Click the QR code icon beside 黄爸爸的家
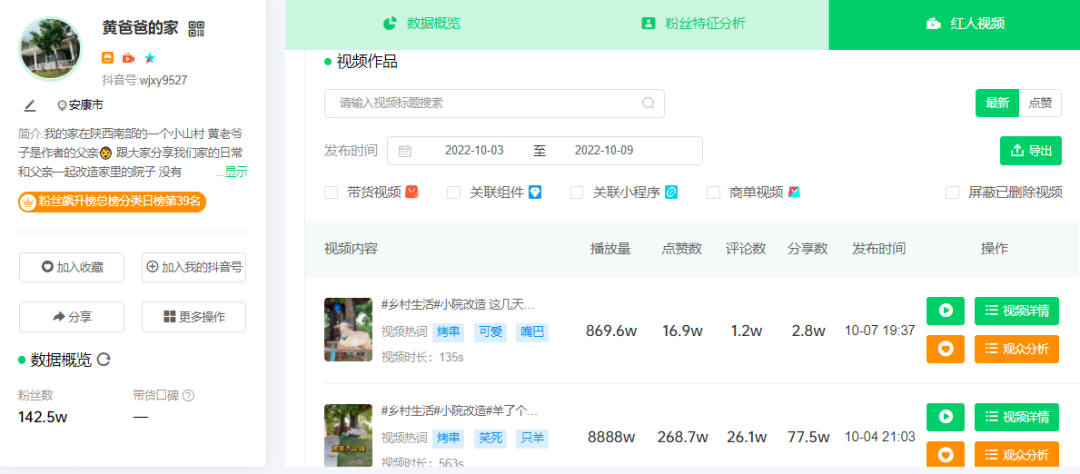Screen dimensions: 1080x474 (x=196, y=29)
